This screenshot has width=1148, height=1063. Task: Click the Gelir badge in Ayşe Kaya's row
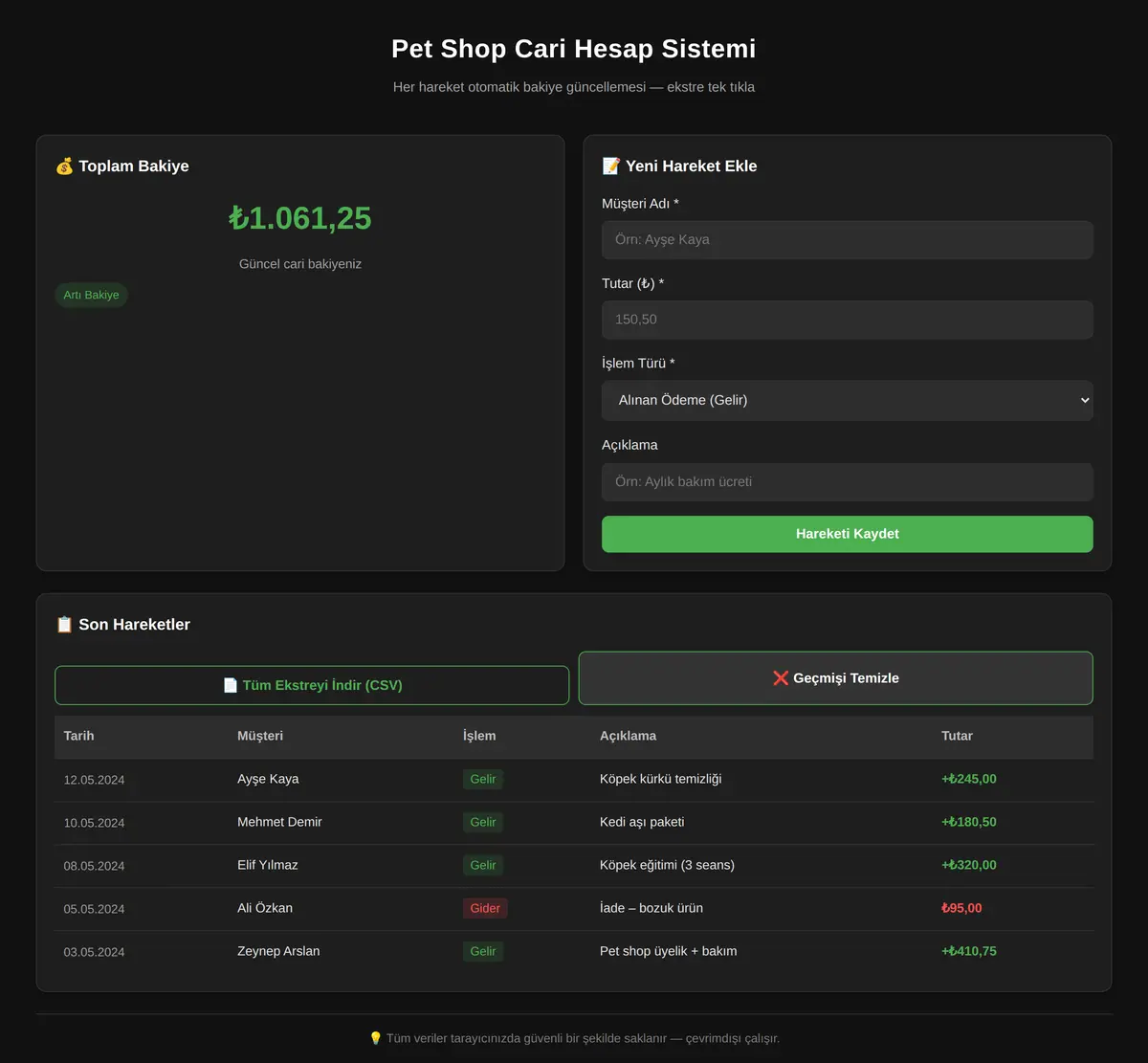click(483, 779)
